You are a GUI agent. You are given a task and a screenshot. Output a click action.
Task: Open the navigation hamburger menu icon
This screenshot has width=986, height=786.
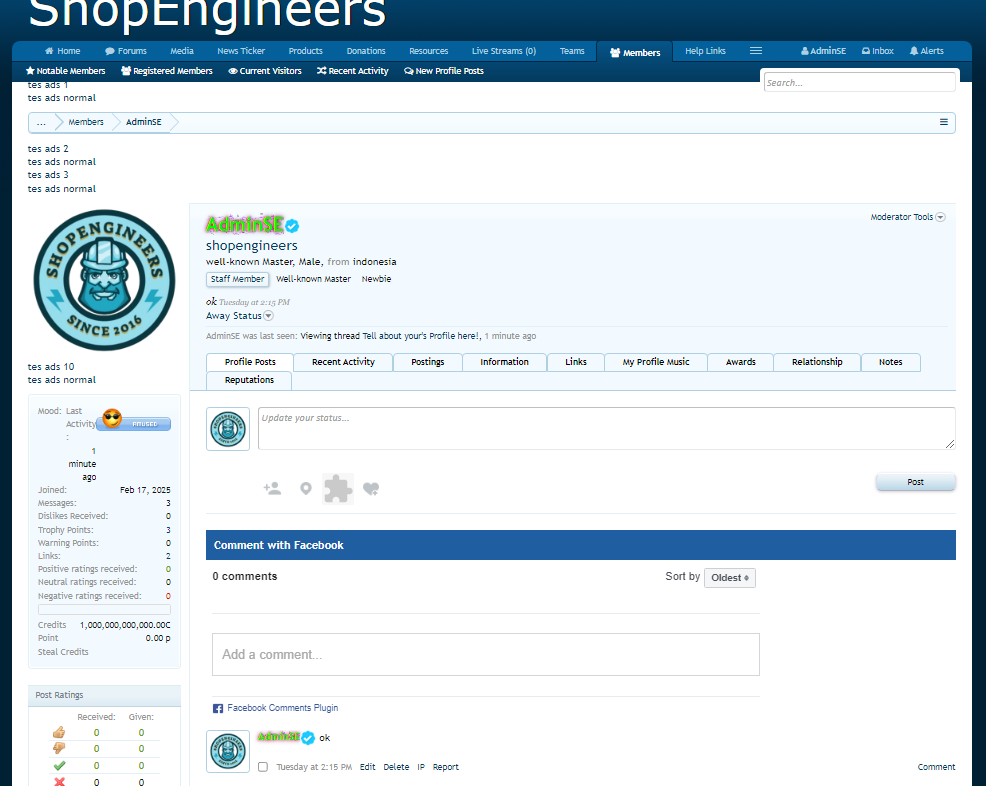point(756,51)
